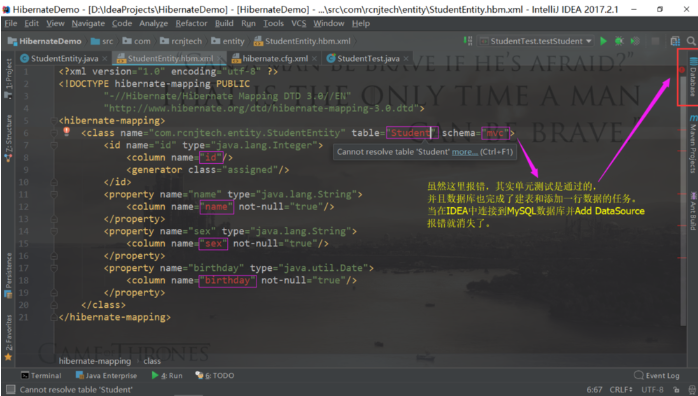Open the Tools menu

[x=273, y=24]
